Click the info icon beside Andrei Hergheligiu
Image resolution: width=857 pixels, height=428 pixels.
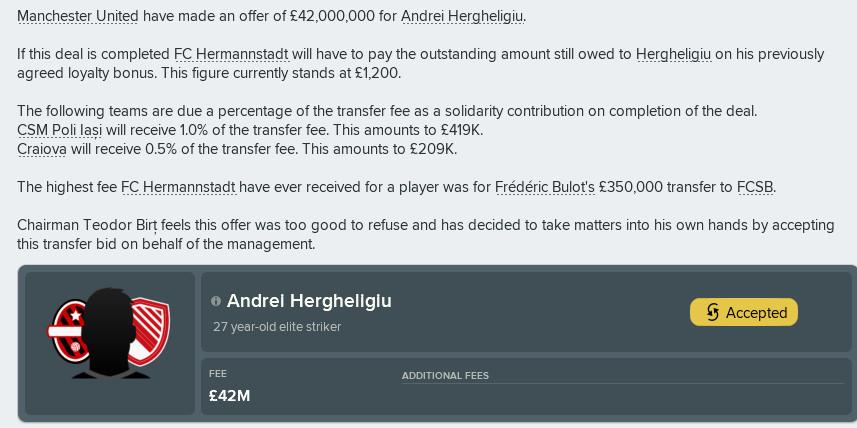click(x=216, y=301)
